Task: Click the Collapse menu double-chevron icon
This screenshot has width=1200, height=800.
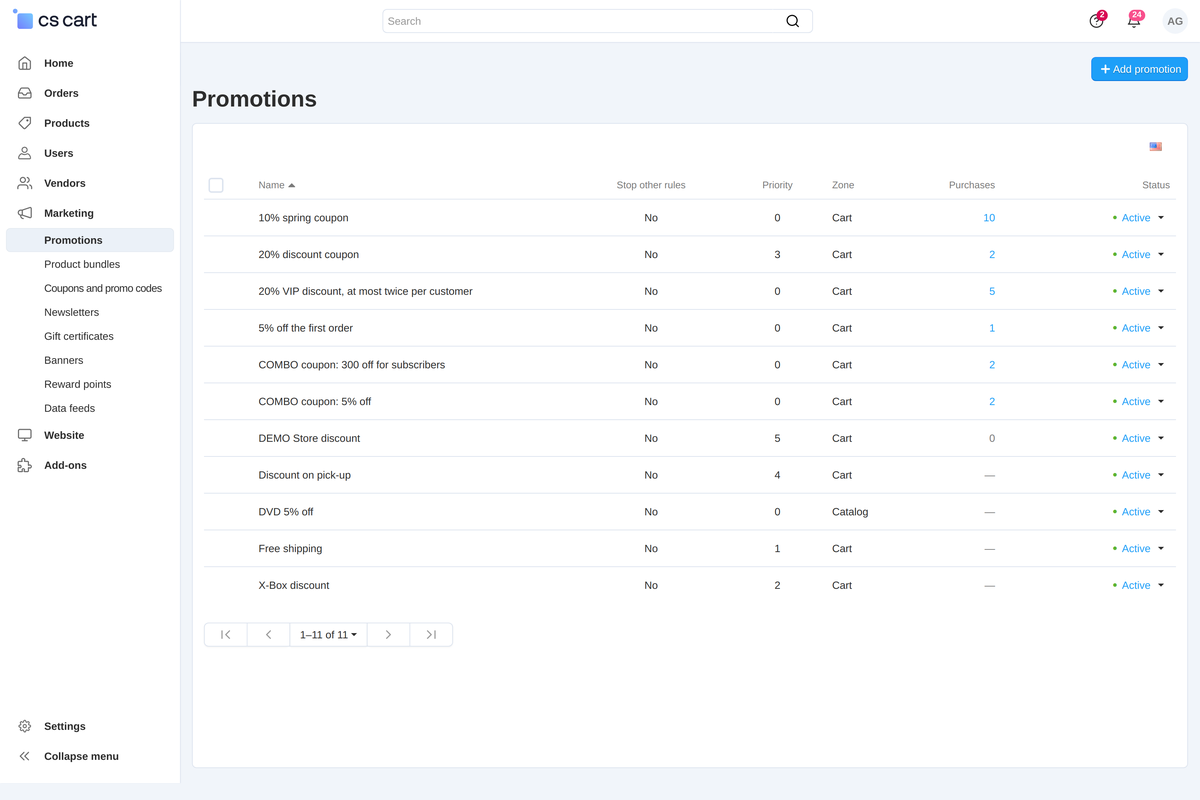Action: click(x=25, y=756)
